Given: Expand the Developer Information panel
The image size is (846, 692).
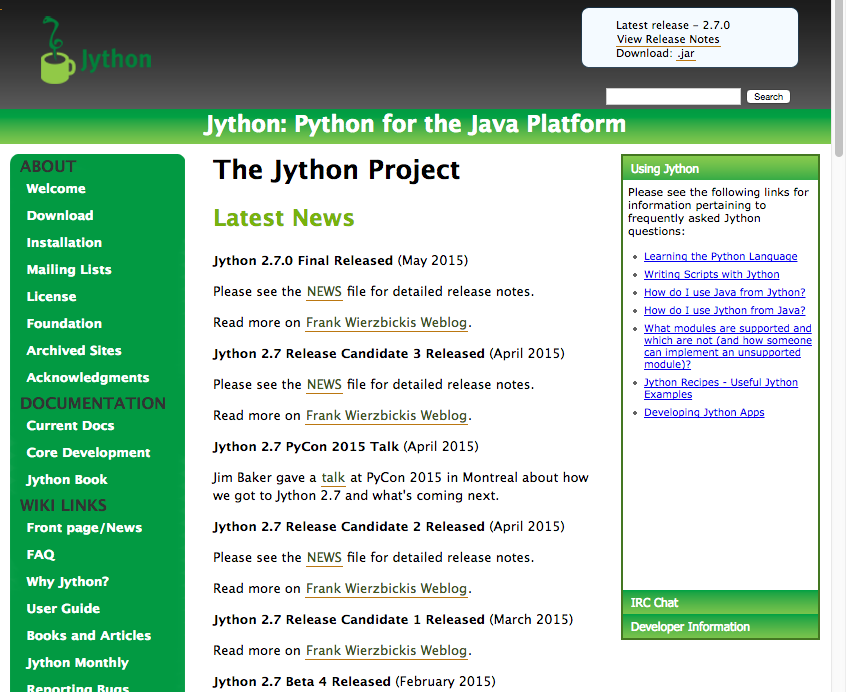Looking at the screenshot, I should (720, 627).
